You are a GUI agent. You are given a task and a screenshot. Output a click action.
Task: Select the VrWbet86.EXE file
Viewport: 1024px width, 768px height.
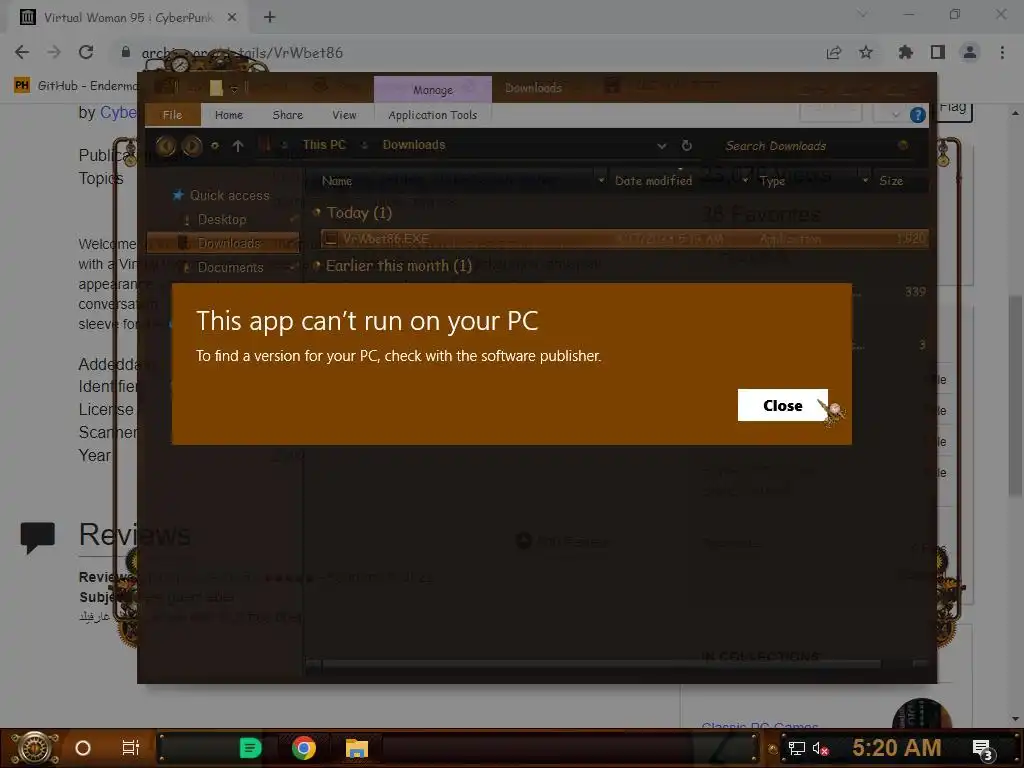[x=624, y=239]
